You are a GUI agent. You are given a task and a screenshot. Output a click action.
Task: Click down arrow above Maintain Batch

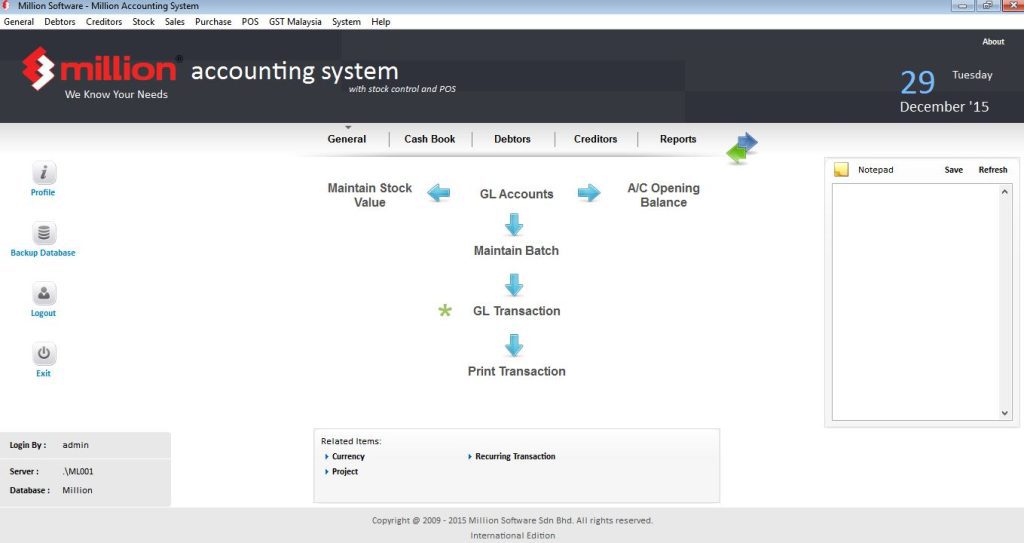pyautogui.click(x=514, y=224)
